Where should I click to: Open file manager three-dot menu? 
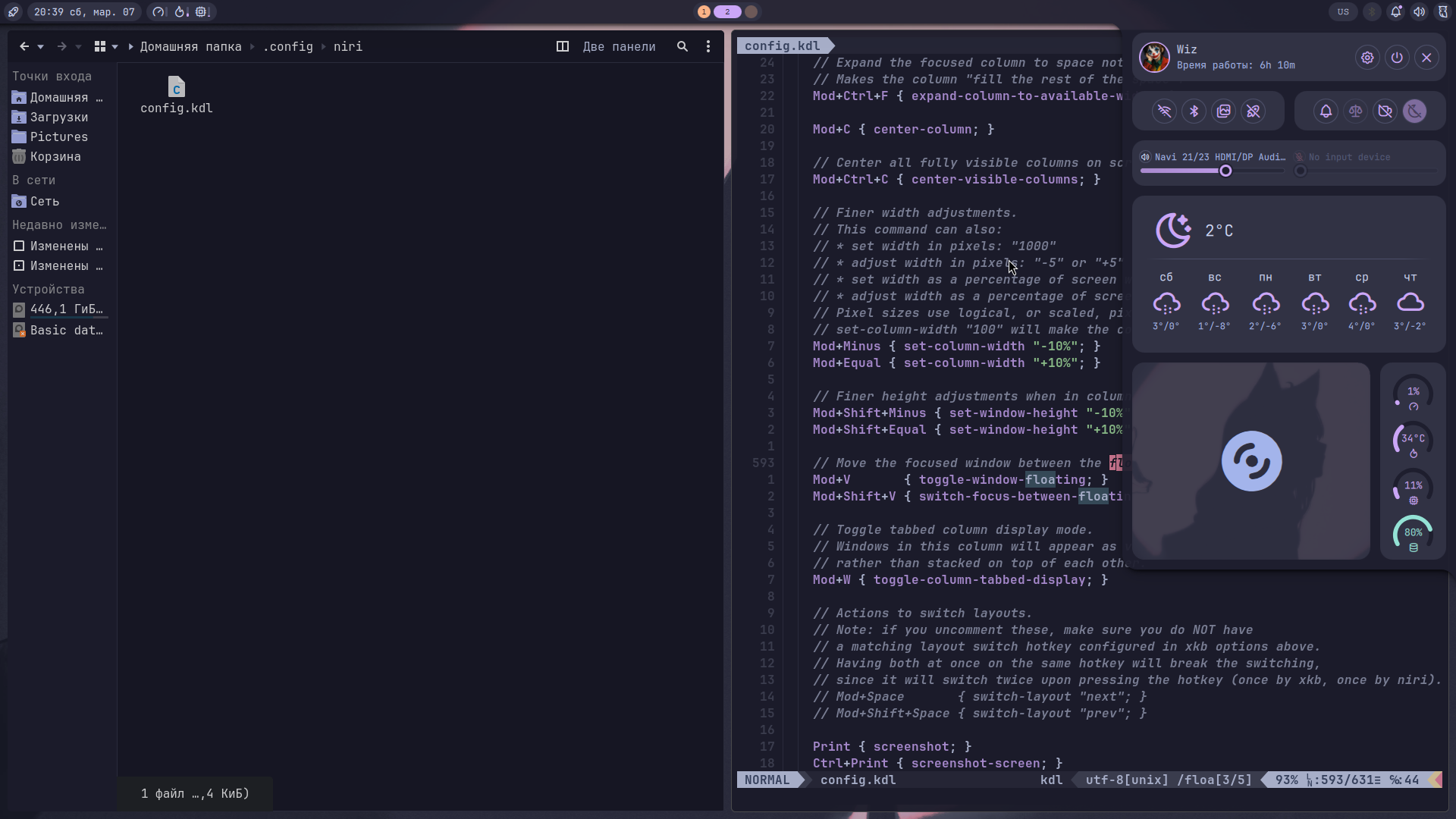pos(708,46)
